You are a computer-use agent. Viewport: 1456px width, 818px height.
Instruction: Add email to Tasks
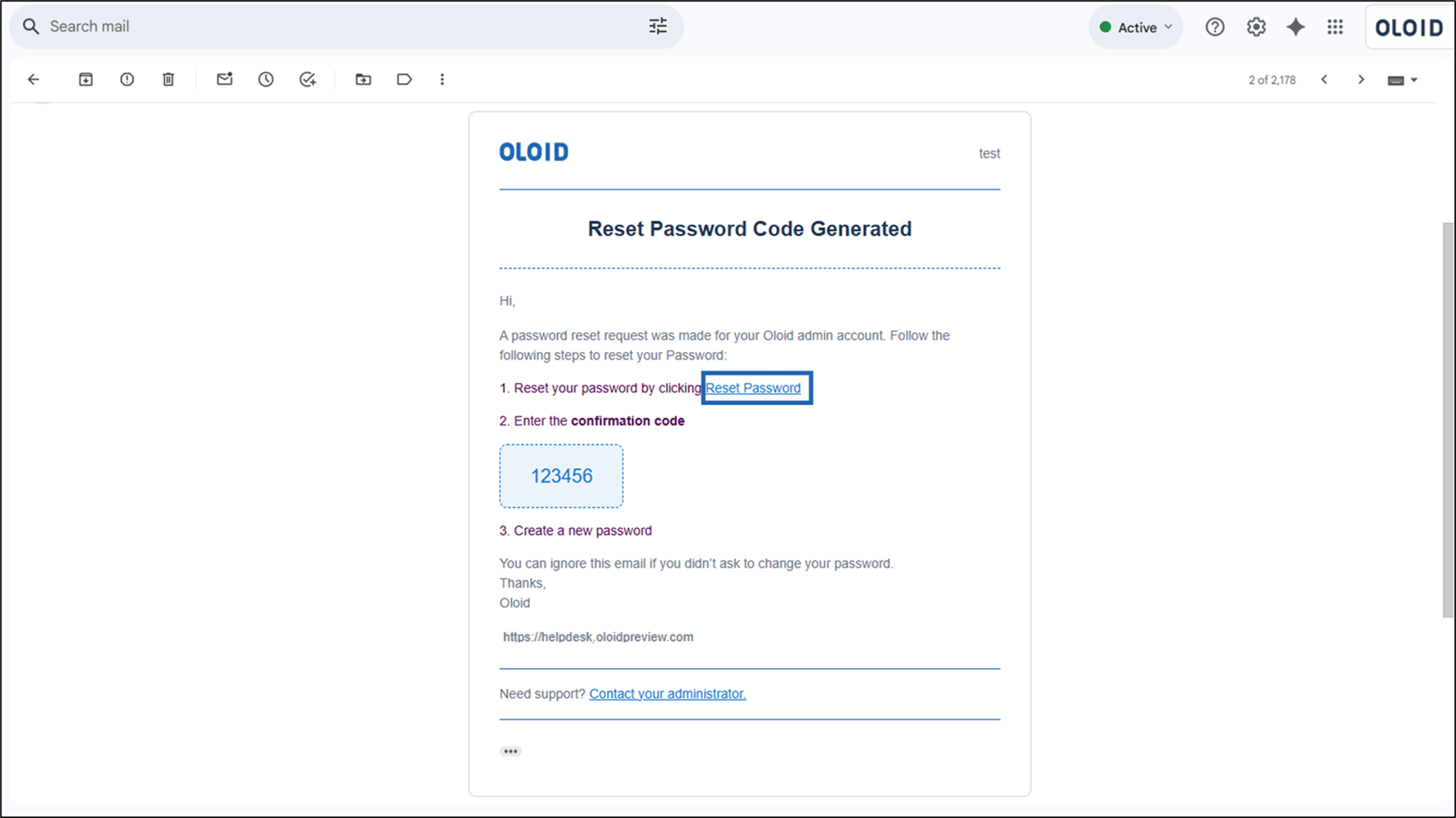pyautogui.click(x=308, y=79)
